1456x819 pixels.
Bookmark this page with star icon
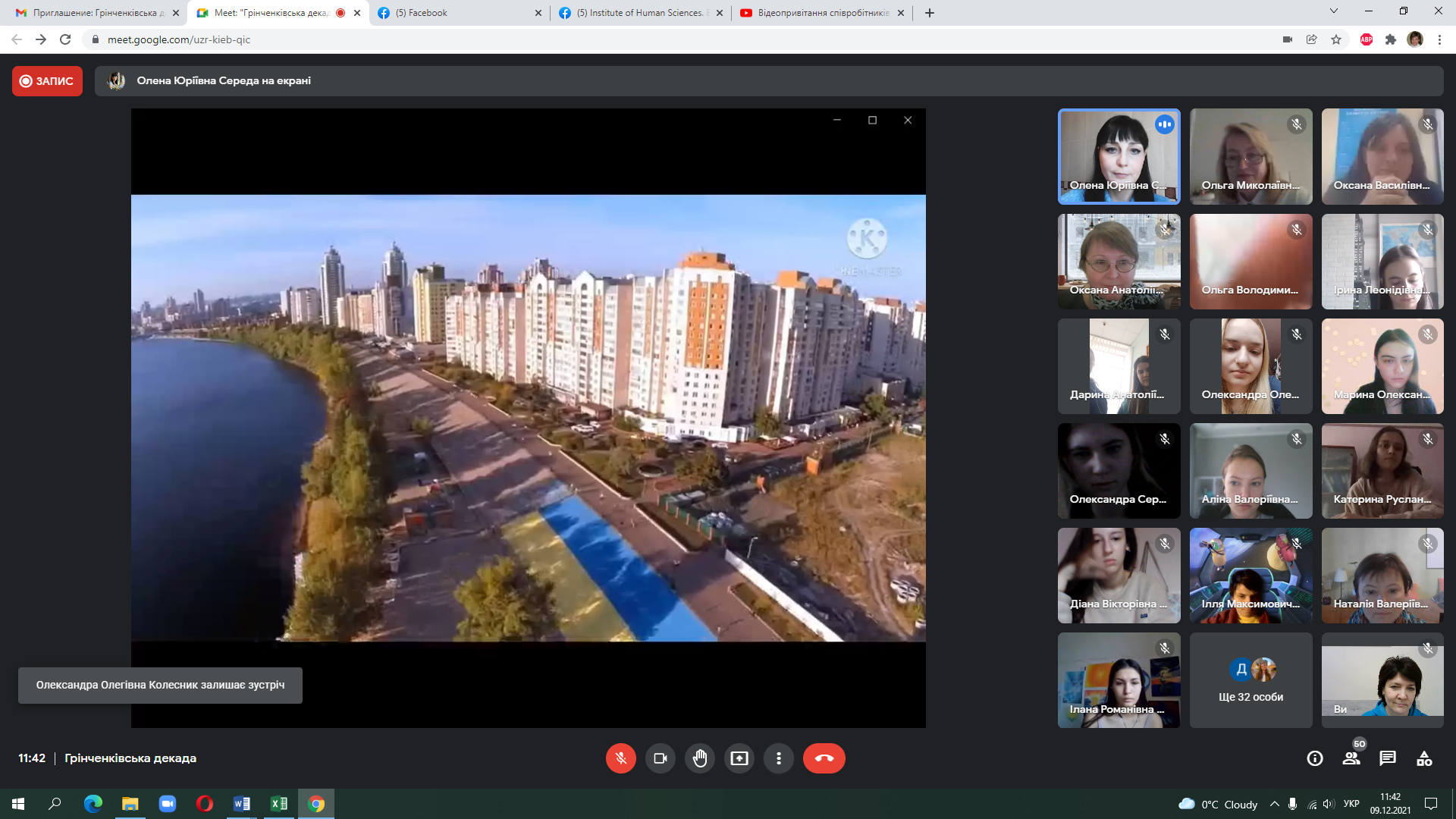(1336, 39)
